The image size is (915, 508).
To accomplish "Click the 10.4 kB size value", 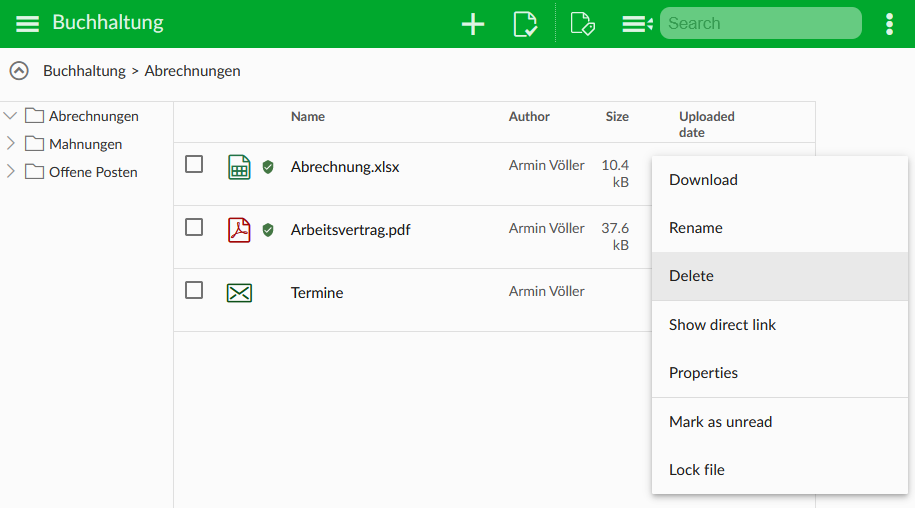I will [615, 173].
